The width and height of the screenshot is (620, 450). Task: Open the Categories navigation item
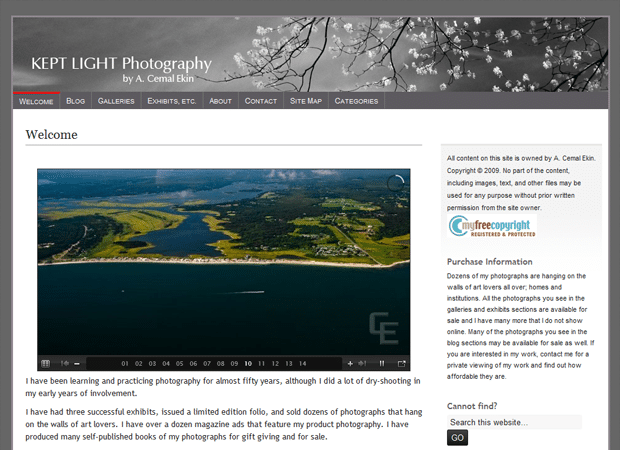[356, 101]
